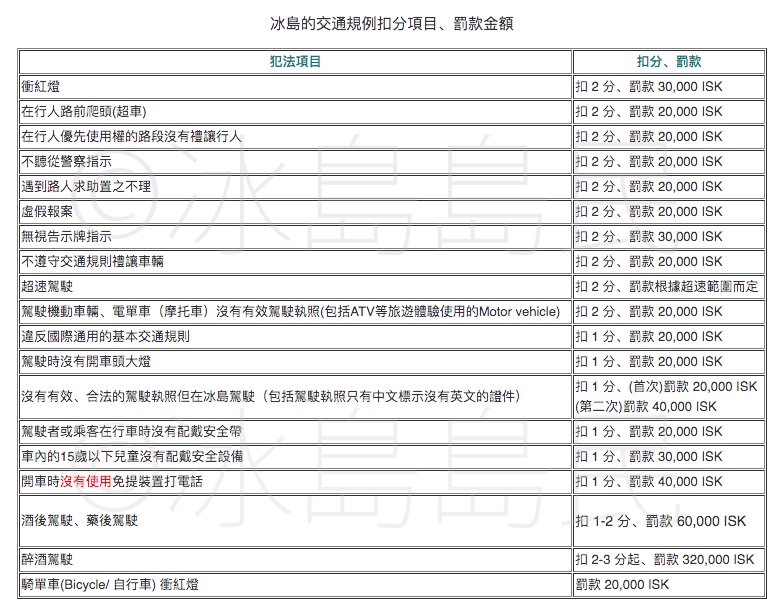This screenshot has width=784, height=603.
Task: Select the penalty for 不聽從警察指示
Action: (x=668, y=162)
